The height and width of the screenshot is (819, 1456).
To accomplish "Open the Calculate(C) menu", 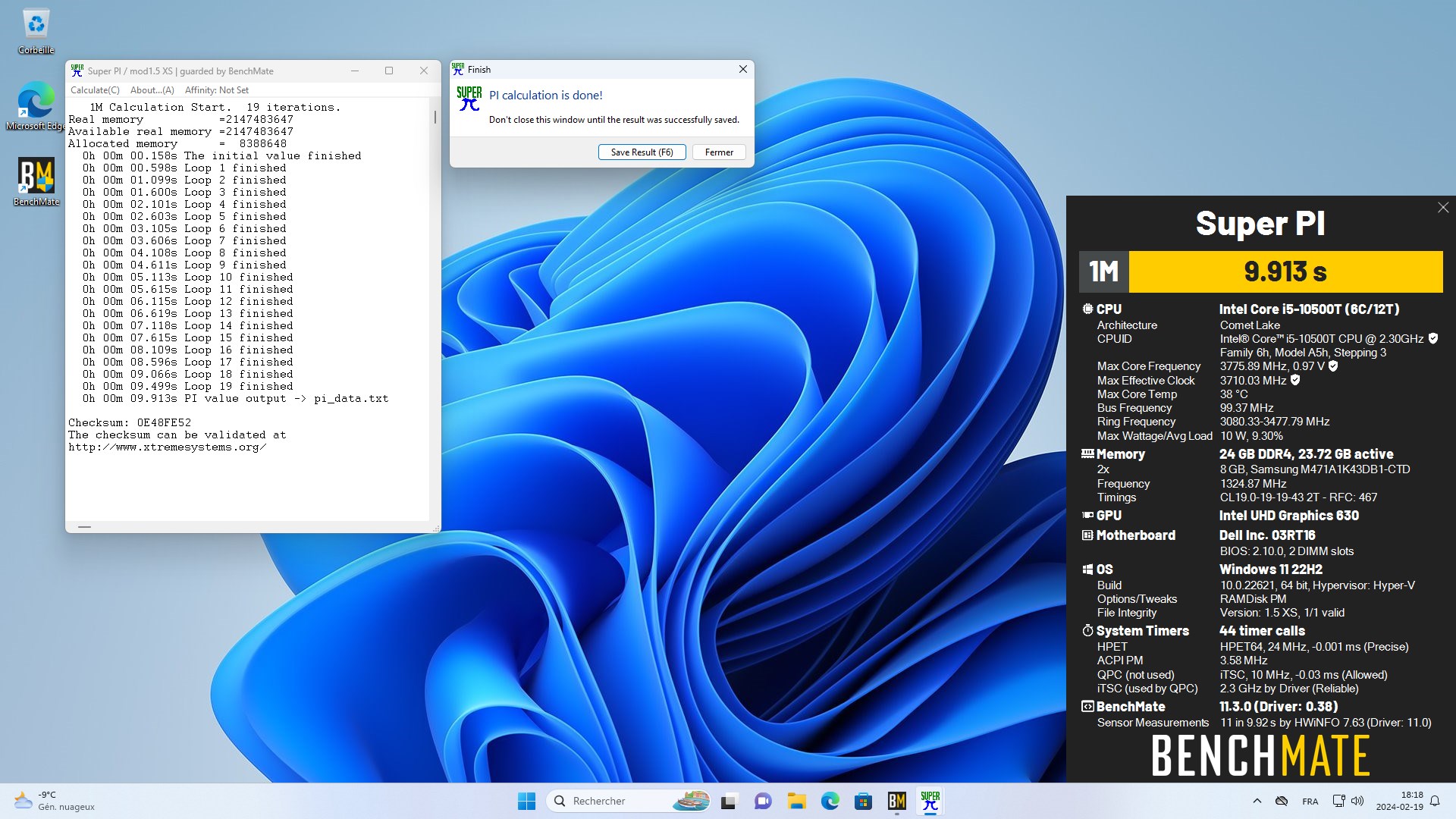I will click(x=95, y=89).
